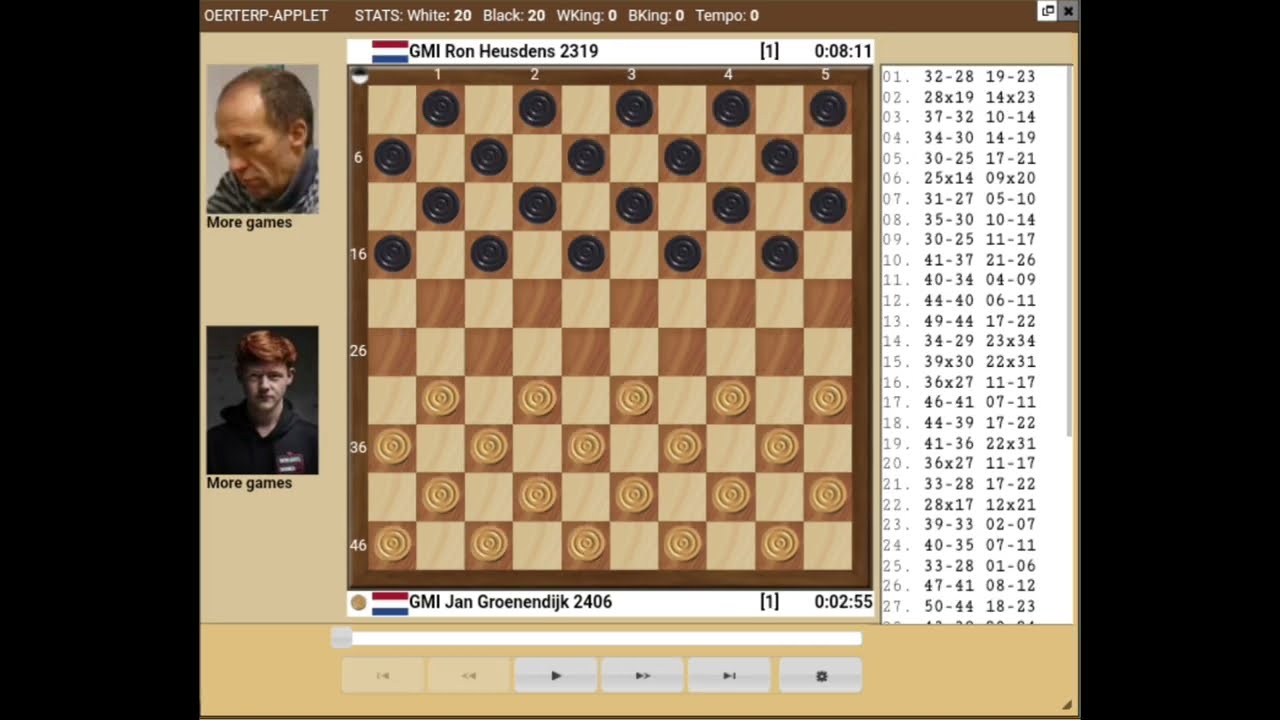
Task: Select the white piece on square 31
Action: [x=440, y=399]
